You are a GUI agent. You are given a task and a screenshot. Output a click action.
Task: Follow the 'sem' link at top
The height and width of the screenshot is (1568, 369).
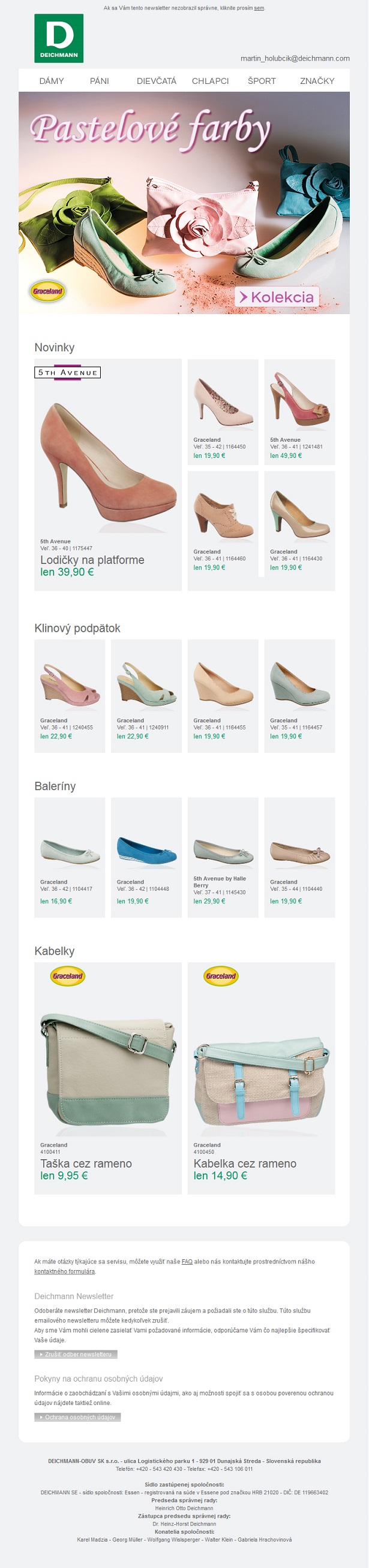click(259, 8)
